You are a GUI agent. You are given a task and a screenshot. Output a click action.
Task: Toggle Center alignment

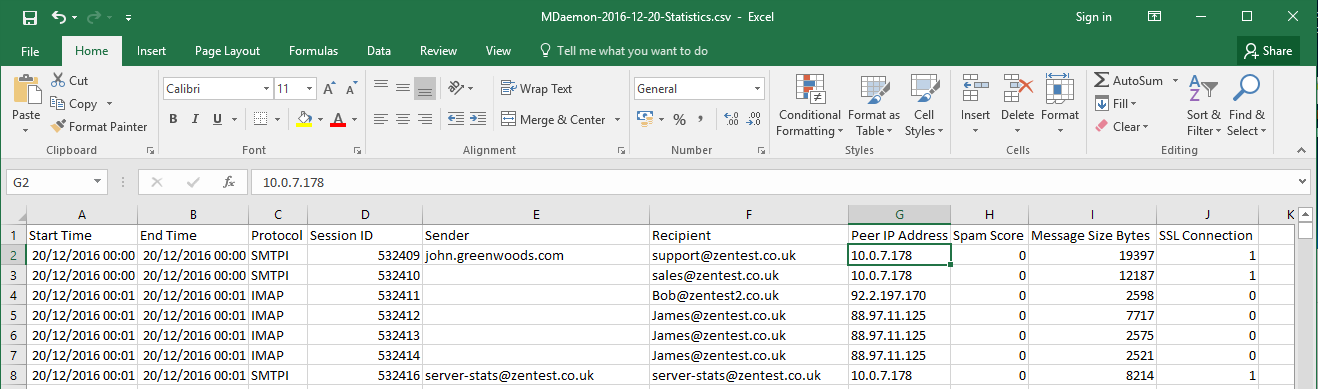coord(403,119)
